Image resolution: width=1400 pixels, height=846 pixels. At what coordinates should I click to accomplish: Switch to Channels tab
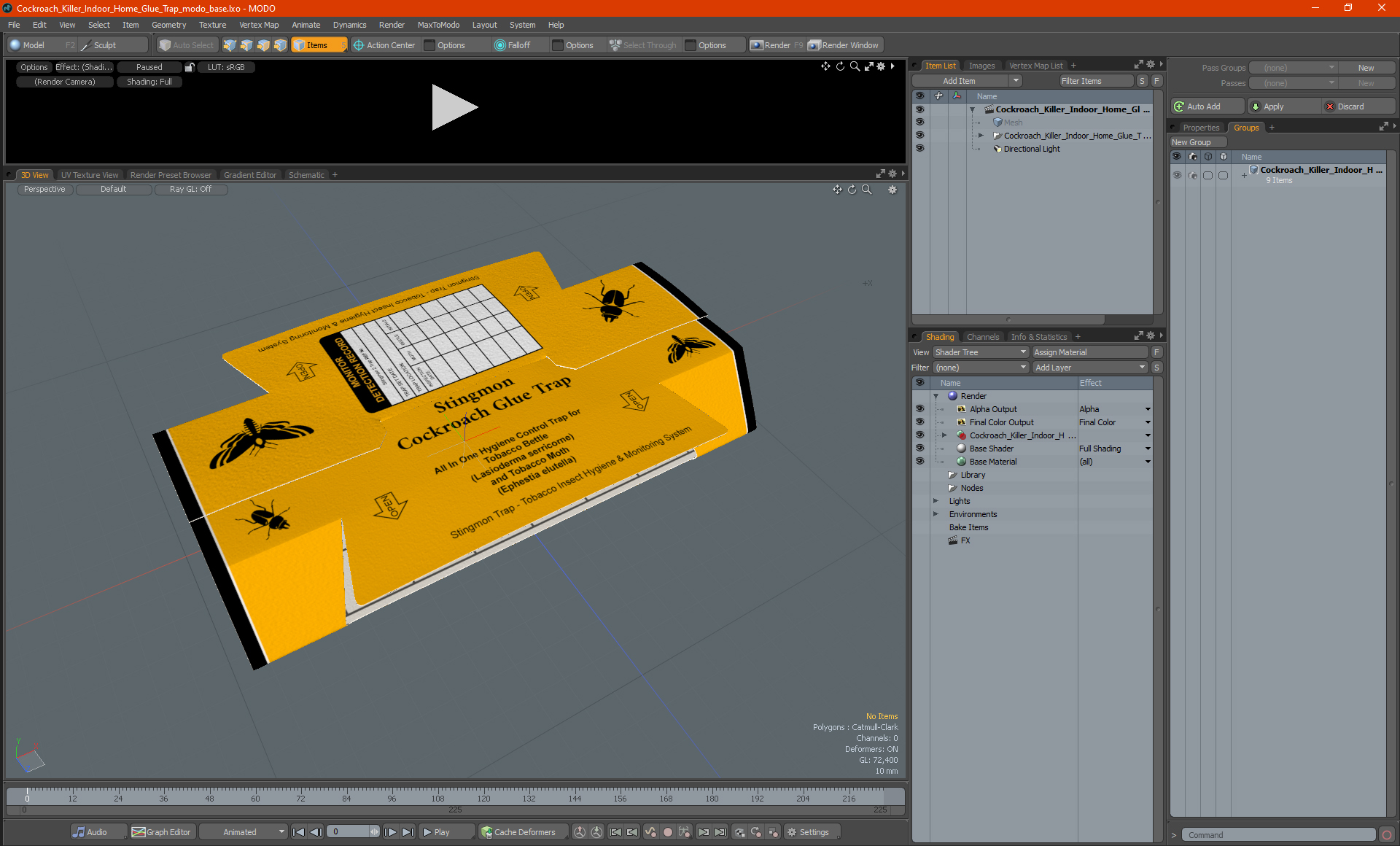[983, 337]
